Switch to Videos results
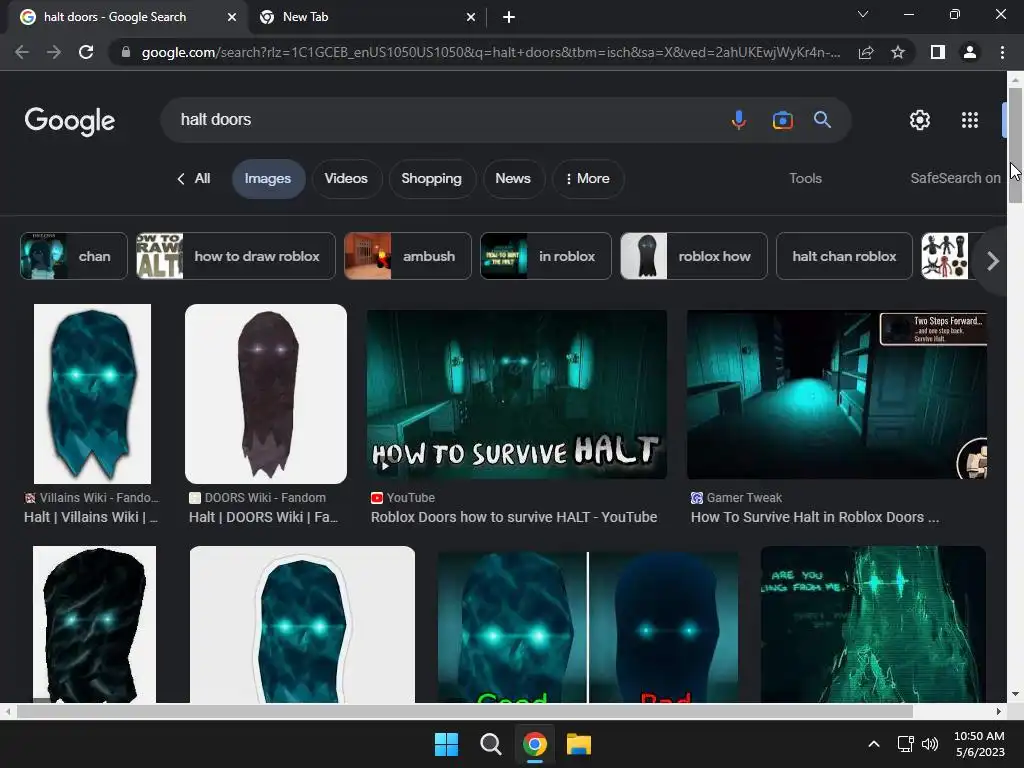1024x768 pixels. coord(346,178)
